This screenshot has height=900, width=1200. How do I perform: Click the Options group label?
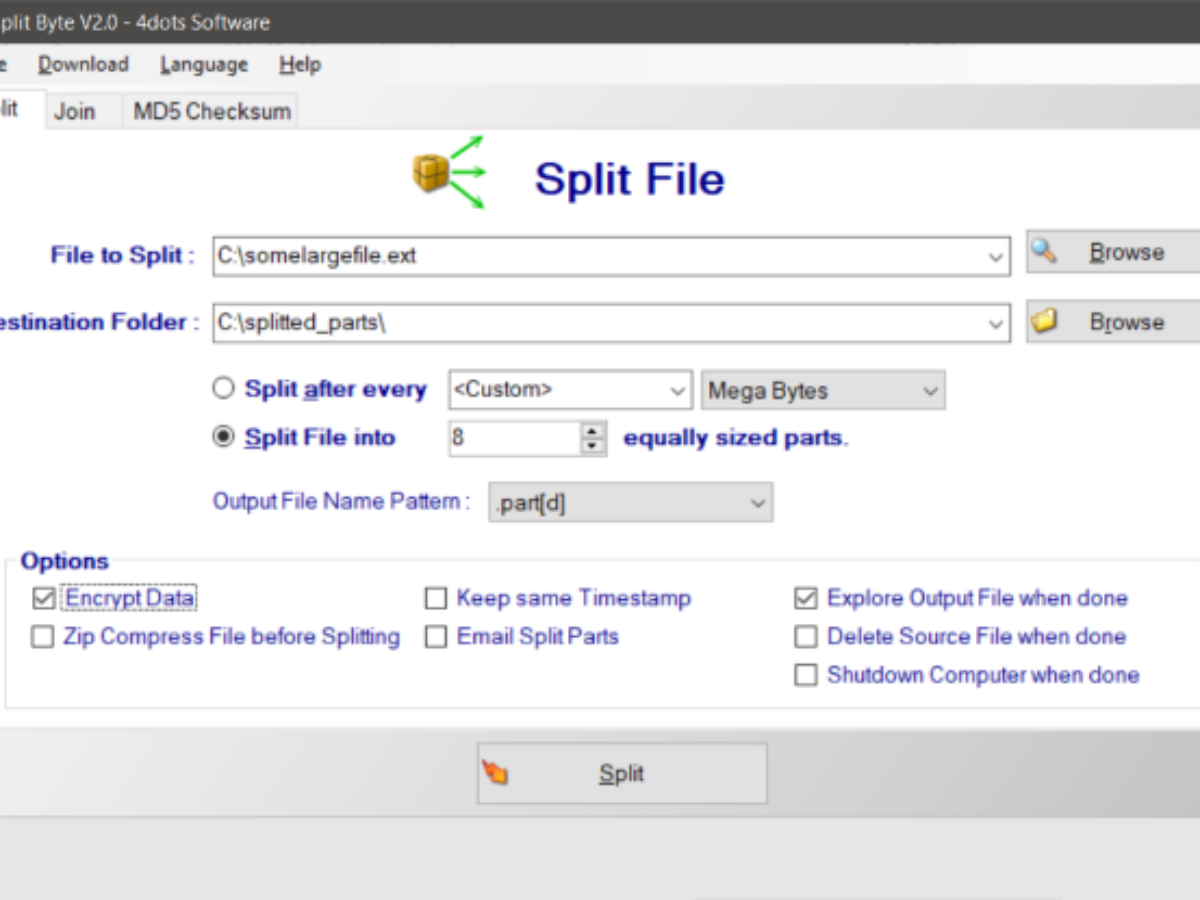[x=64, y=561]
